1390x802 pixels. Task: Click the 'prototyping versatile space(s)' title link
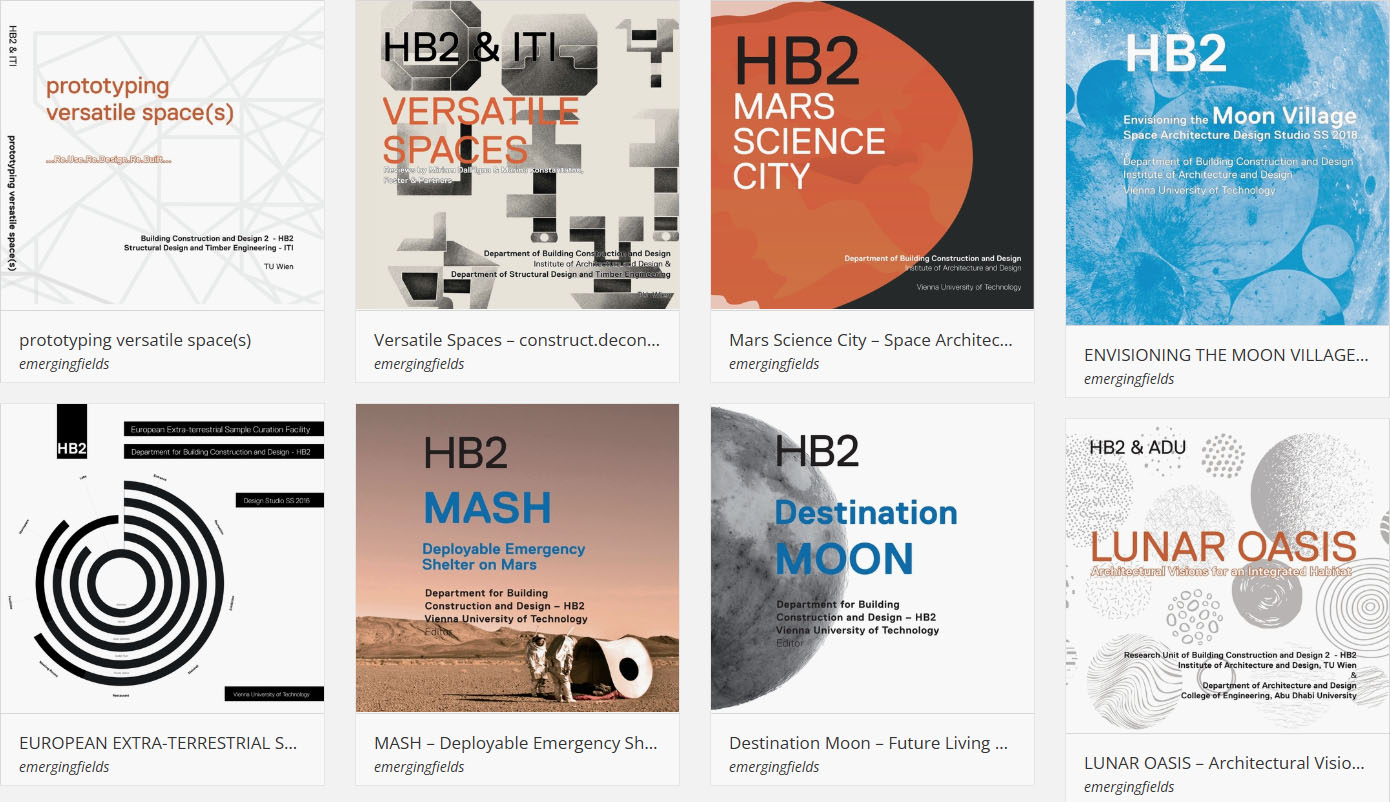point(135,340)
